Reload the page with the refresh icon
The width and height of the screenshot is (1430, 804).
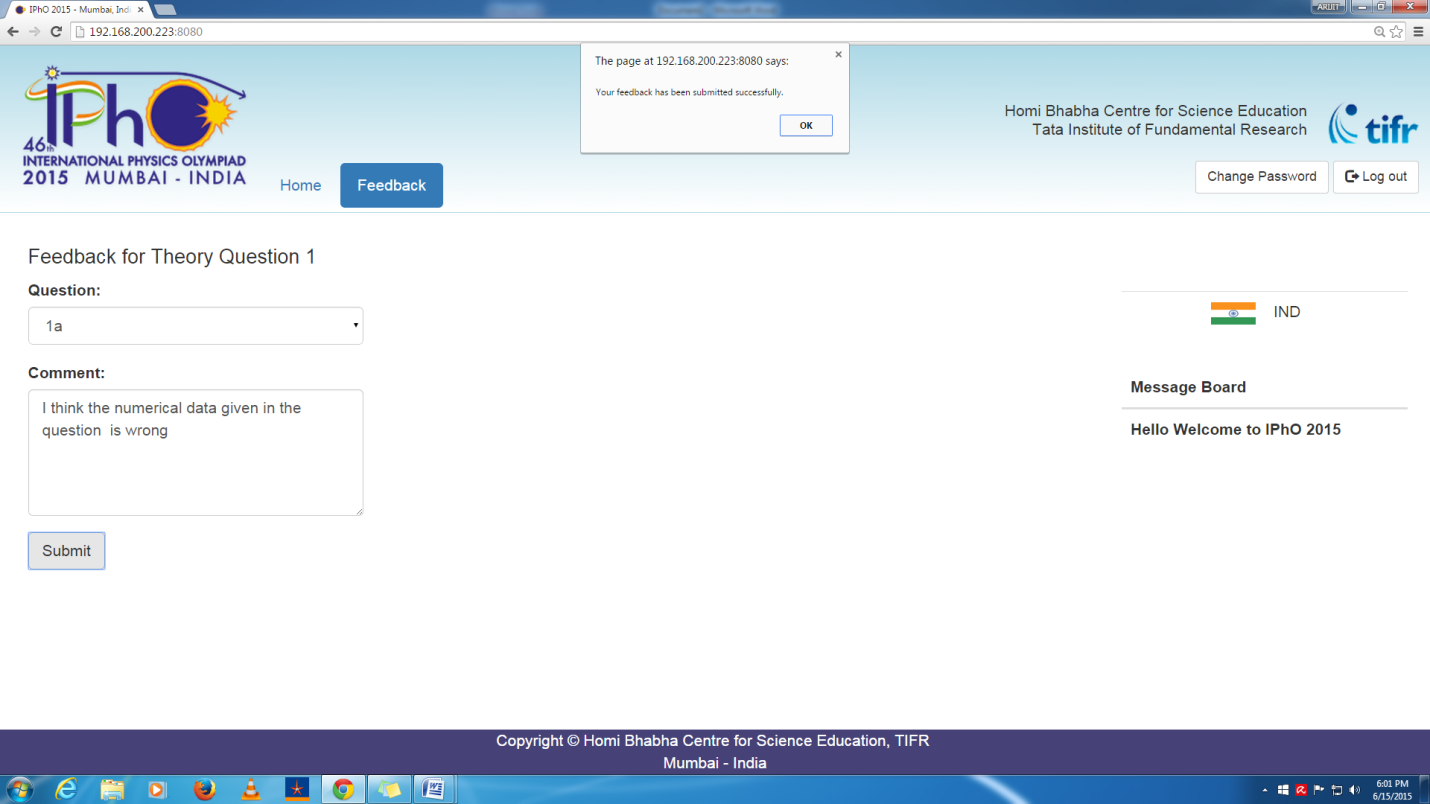[56, 32]
